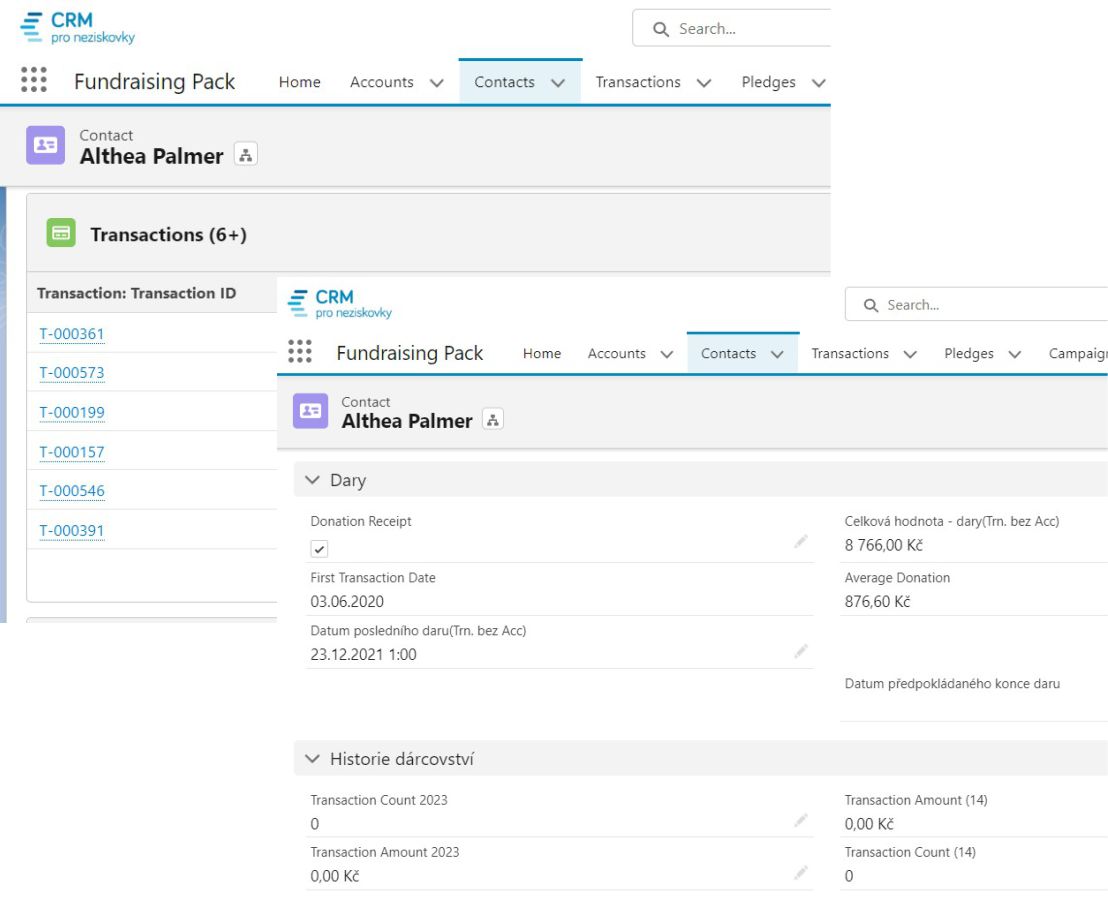Click the pencil icon beside Donation Receipt

click(800, 541)
